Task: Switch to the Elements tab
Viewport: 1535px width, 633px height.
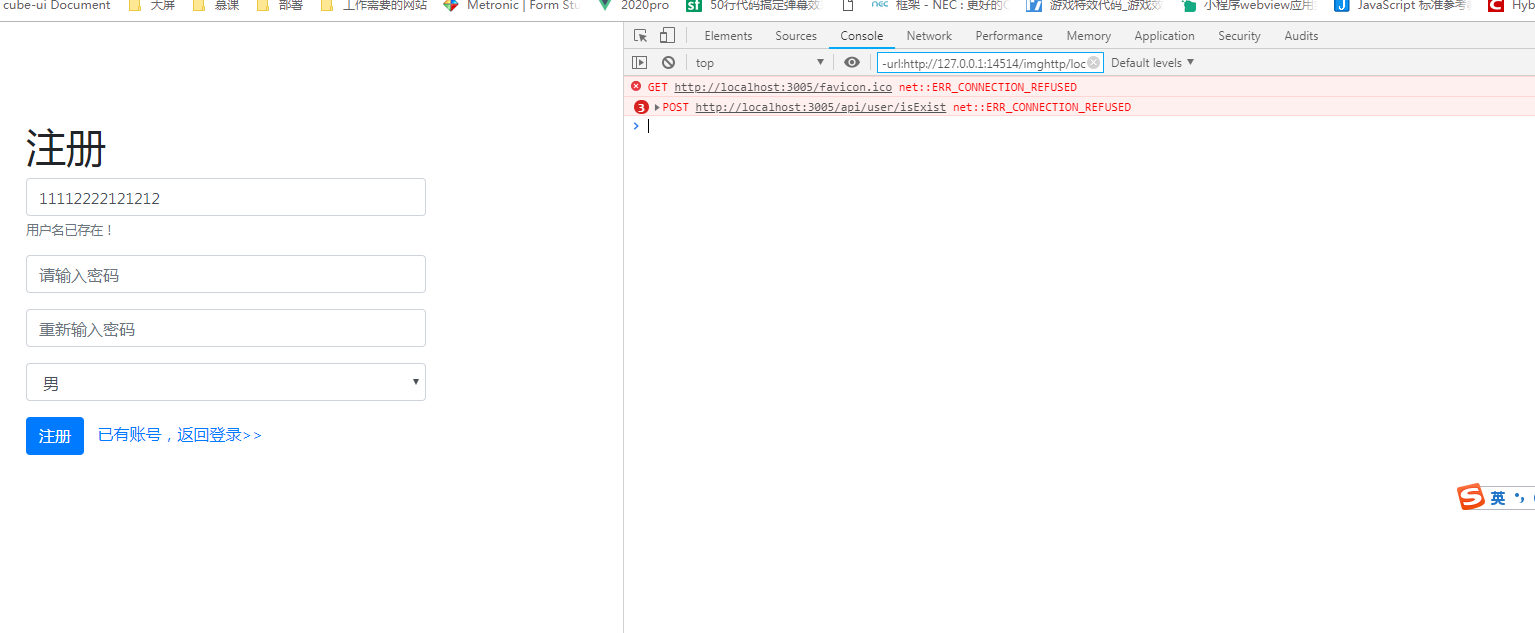Action: [x=728, y=36]
